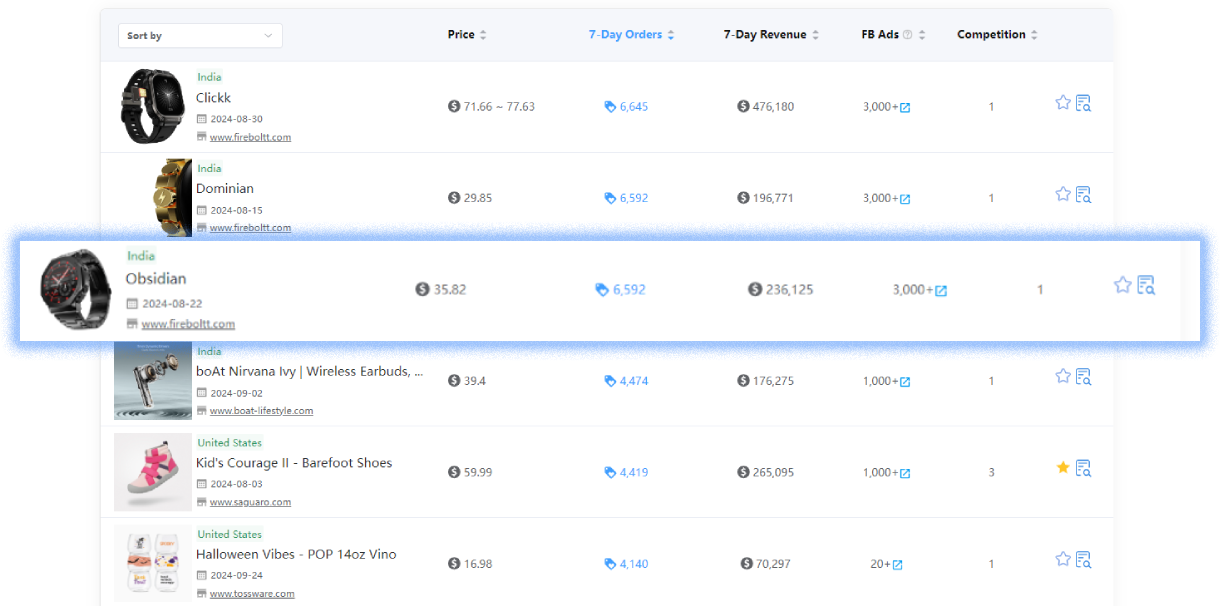Favorite the Dominian product with star icon
The height and width of the screenshot is (606, 1220).
[1063, 194]
